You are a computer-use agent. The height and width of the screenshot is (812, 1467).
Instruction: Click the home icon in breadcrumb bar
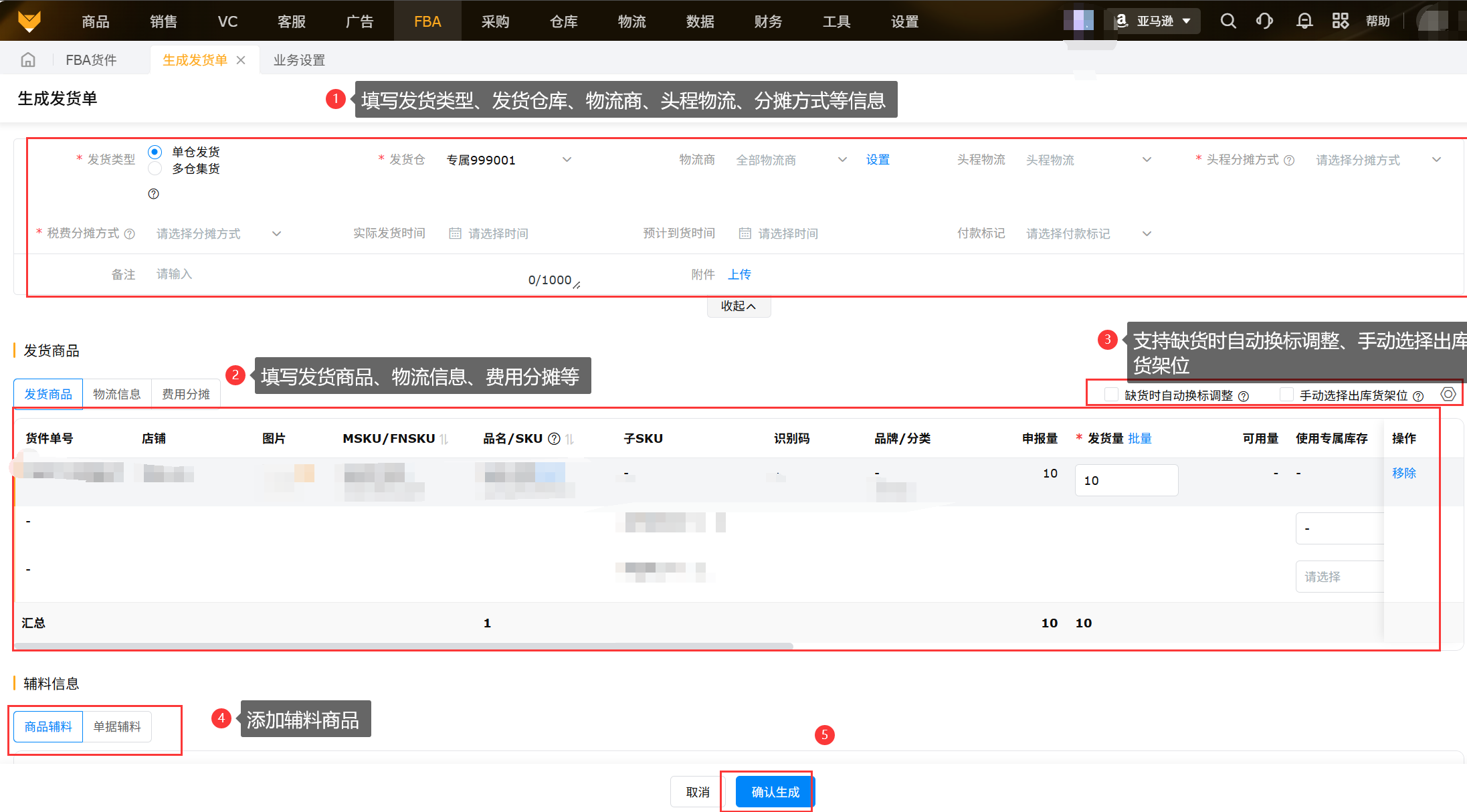coord(28,60)
